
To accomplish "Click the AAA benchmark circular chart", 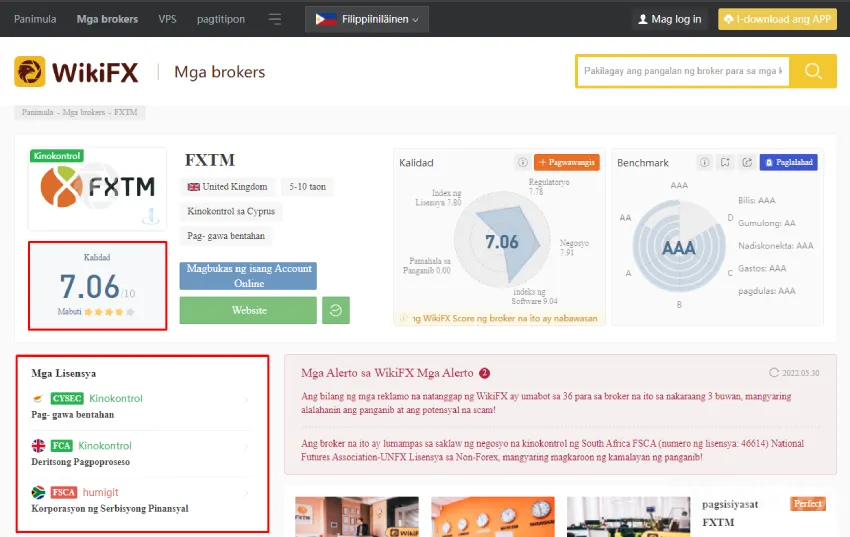I will [679, 247].
